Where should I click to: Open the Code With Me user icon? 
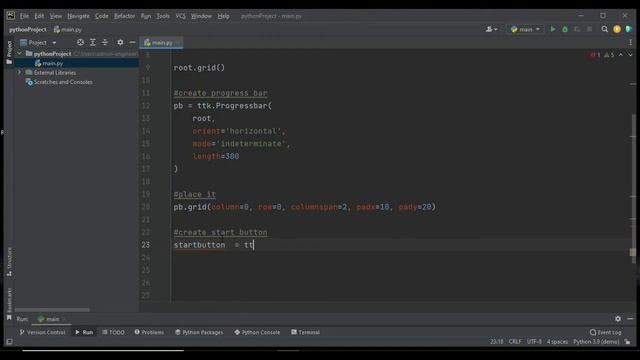491,29
